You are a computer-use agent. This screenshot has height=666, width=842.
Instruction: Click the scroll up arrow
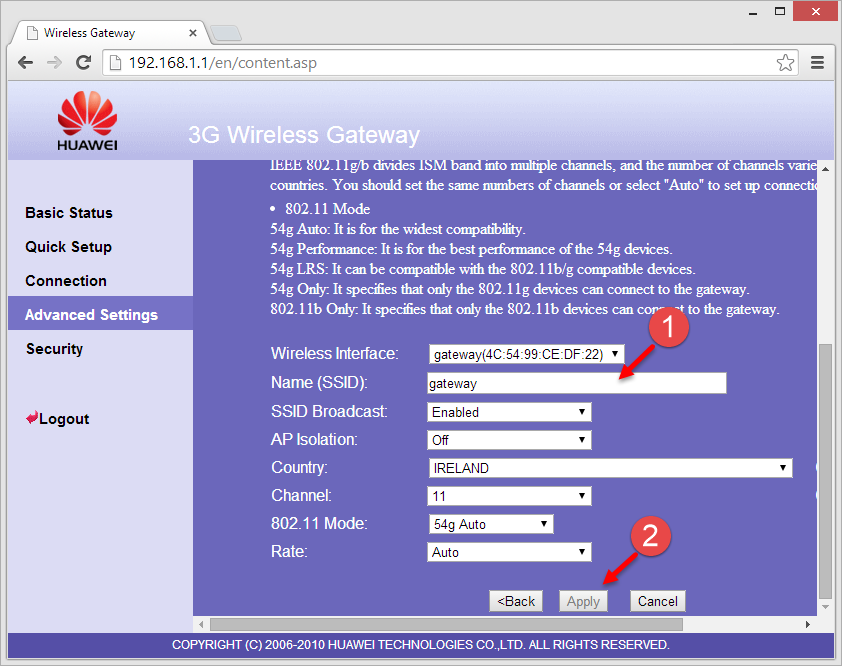(825, 169)
